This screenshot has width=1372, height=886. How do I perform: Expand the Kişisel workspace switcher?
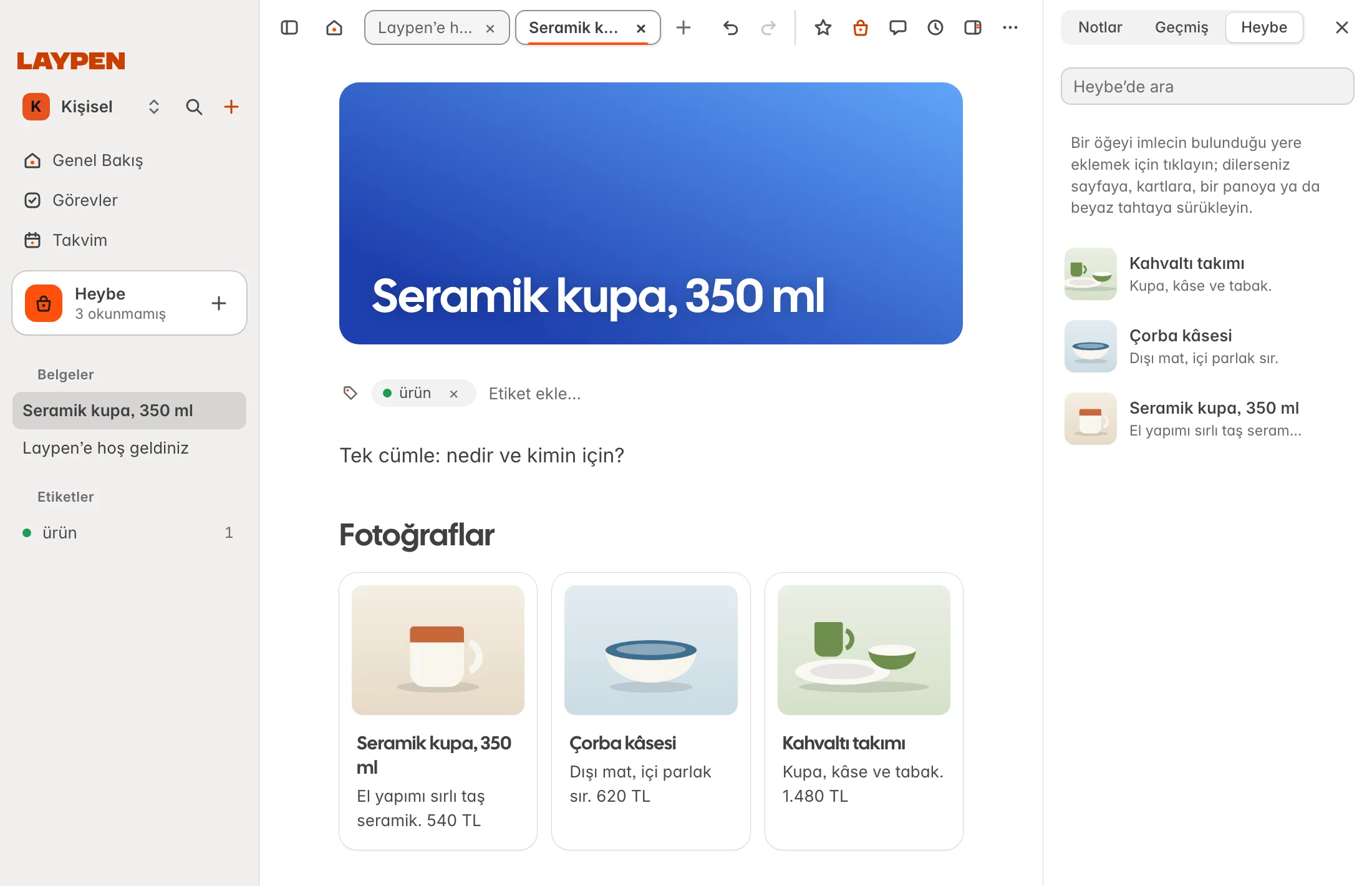click(x=154, y=107)
